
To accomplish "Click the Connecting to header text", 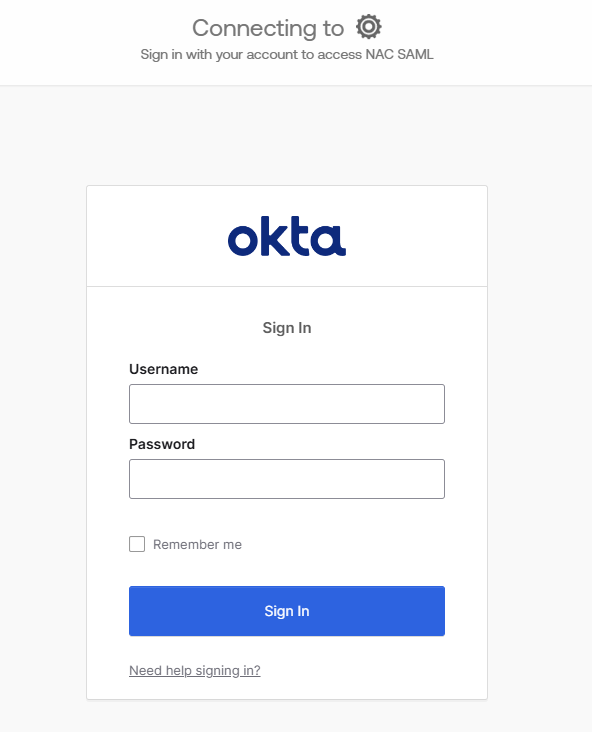I will pyautogui.click(x=268, y=28).
